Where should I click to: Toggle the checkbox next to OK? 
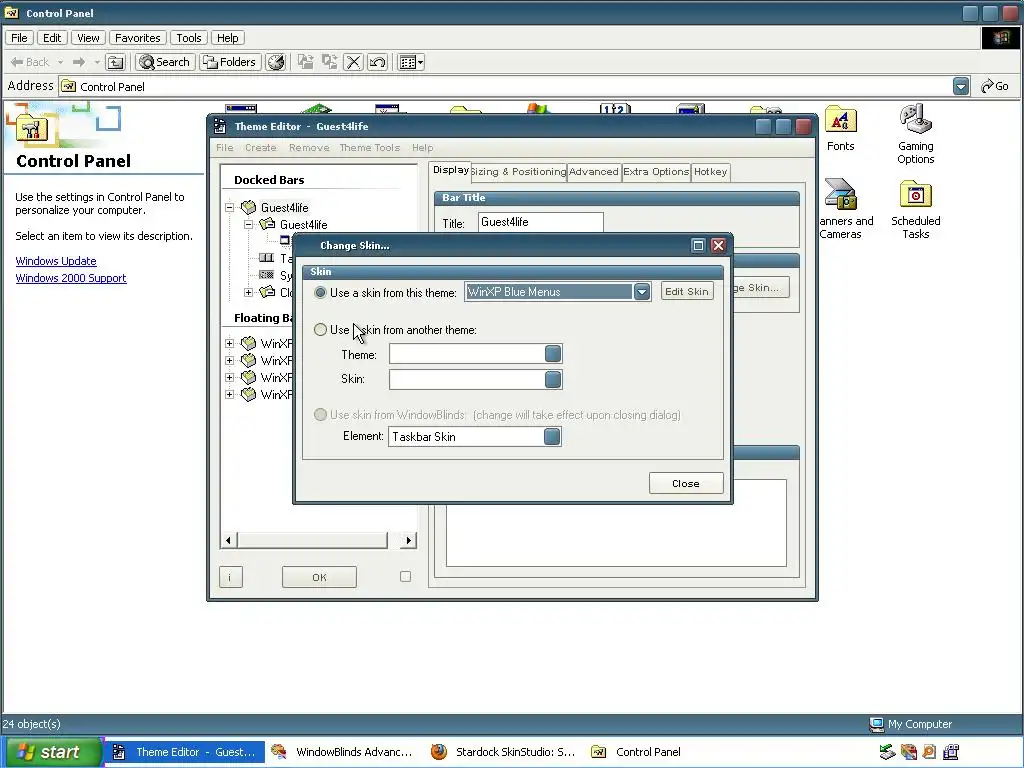[x=406, y=577]
